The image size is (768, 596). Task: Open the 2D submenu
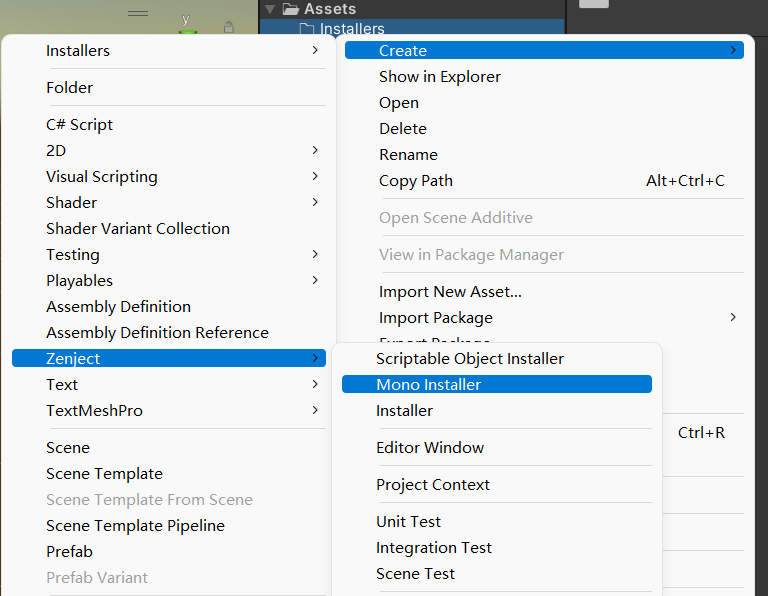click(x=168, y=150)
